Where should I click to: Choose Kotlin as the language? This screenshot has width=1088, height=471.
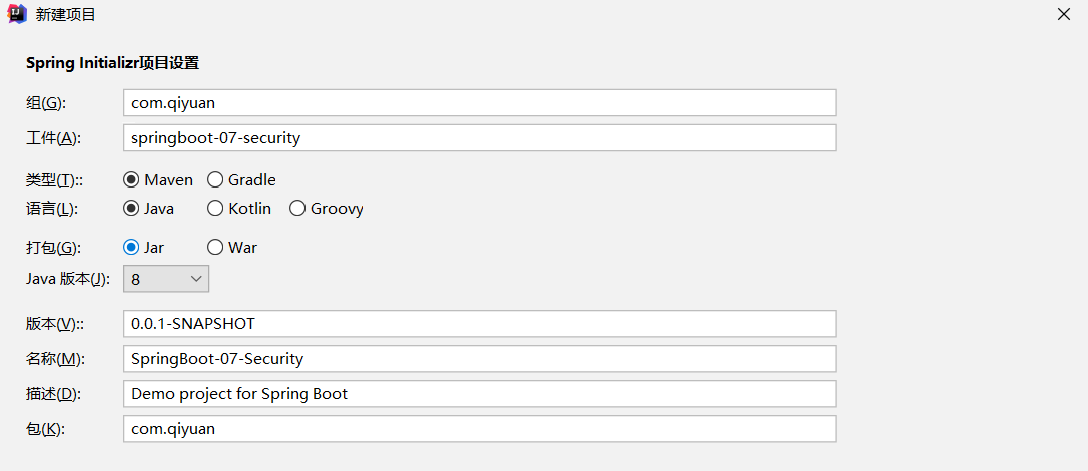coord(239,208)
